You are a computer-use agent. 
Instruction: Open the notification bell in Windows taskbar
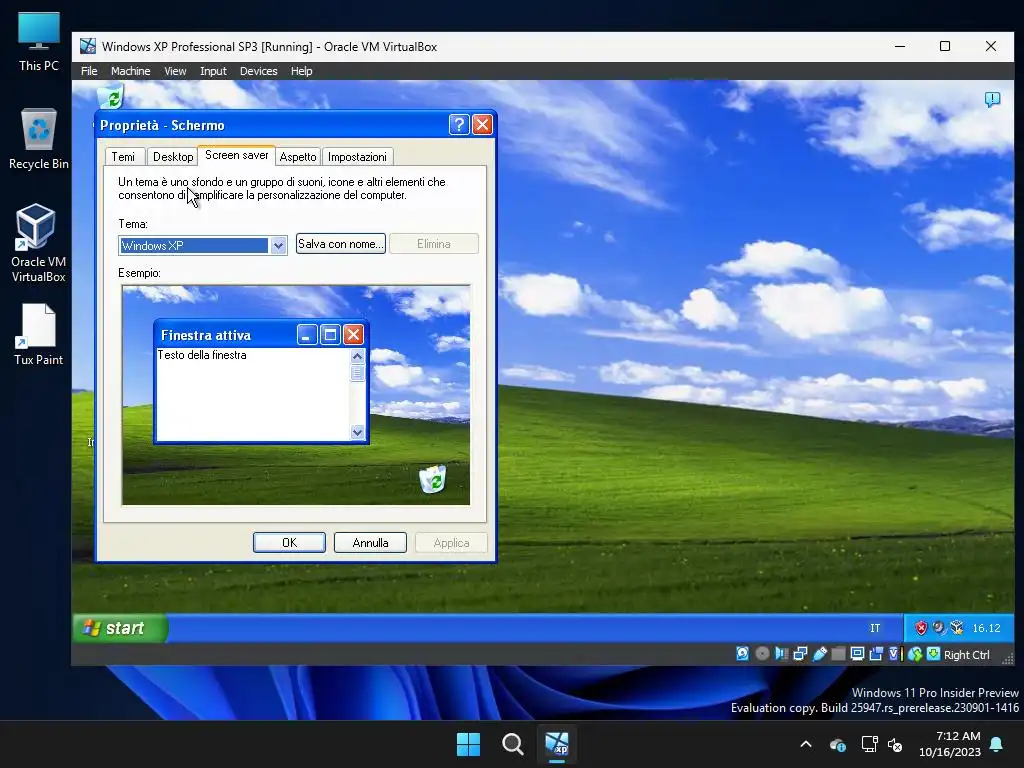tap(997, 744)
